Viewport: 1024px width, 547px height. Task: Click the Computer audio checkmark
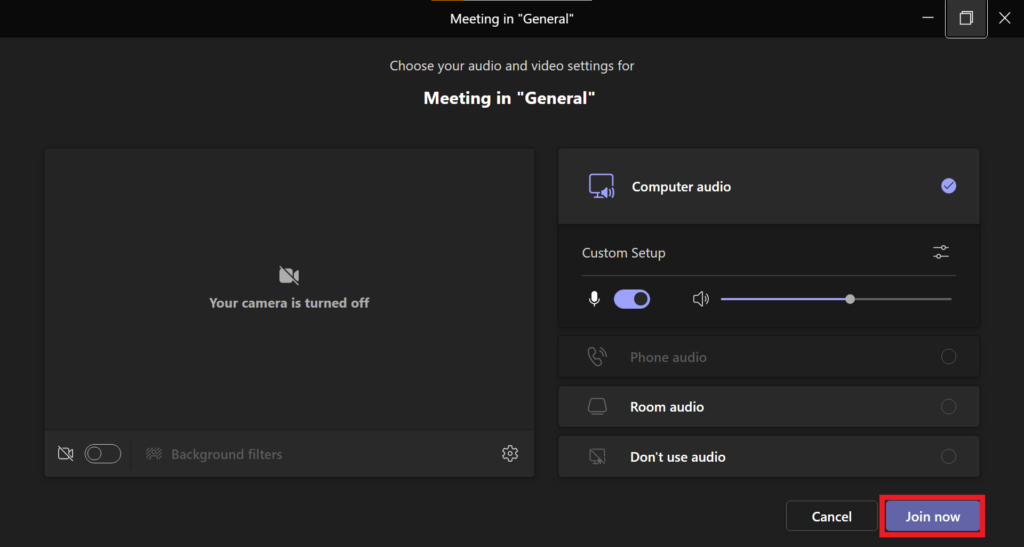pyautogui.click(x=948, y=186)
